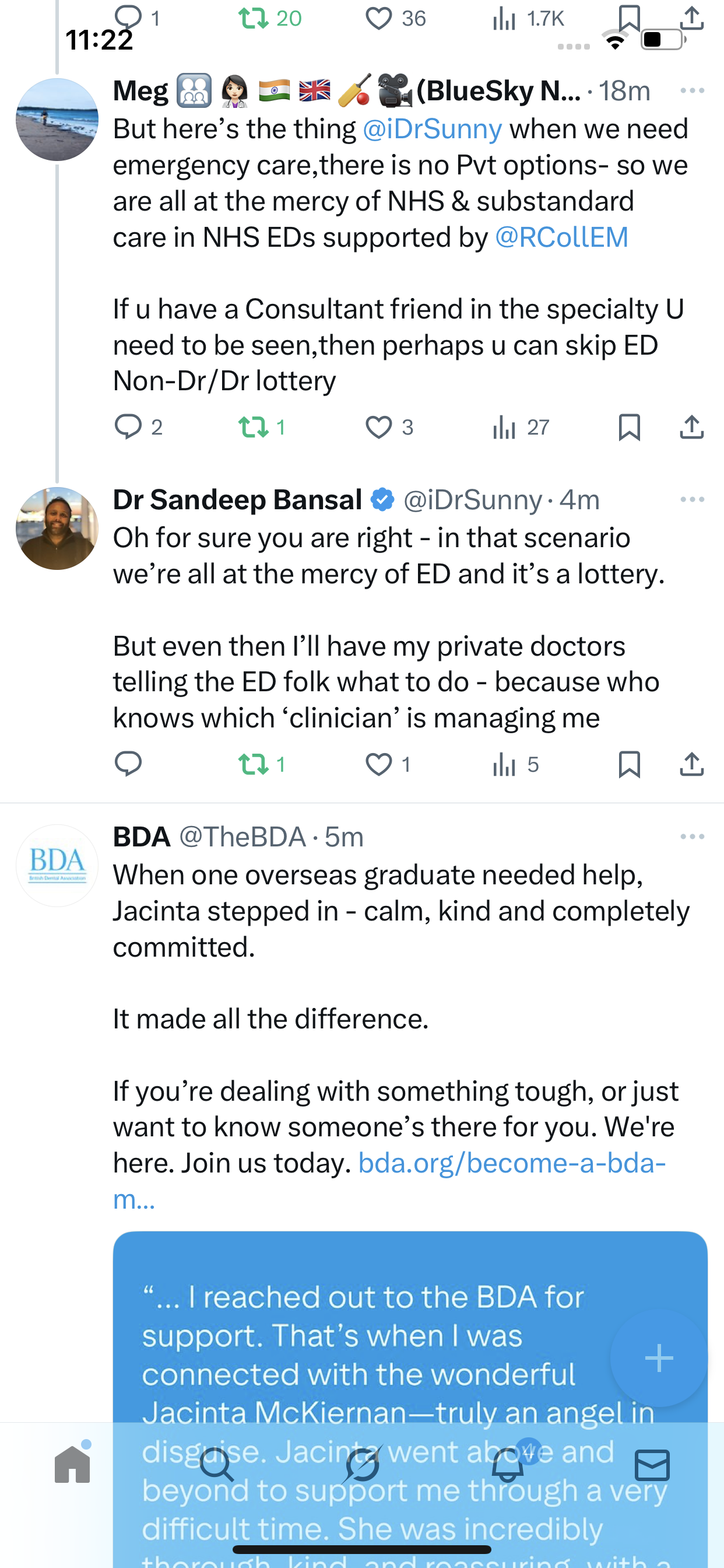The height and width of the screenshot is (1568, 724).
Task: Follow the bda.org become-a-member link
Action: [x=512, y=1163]
